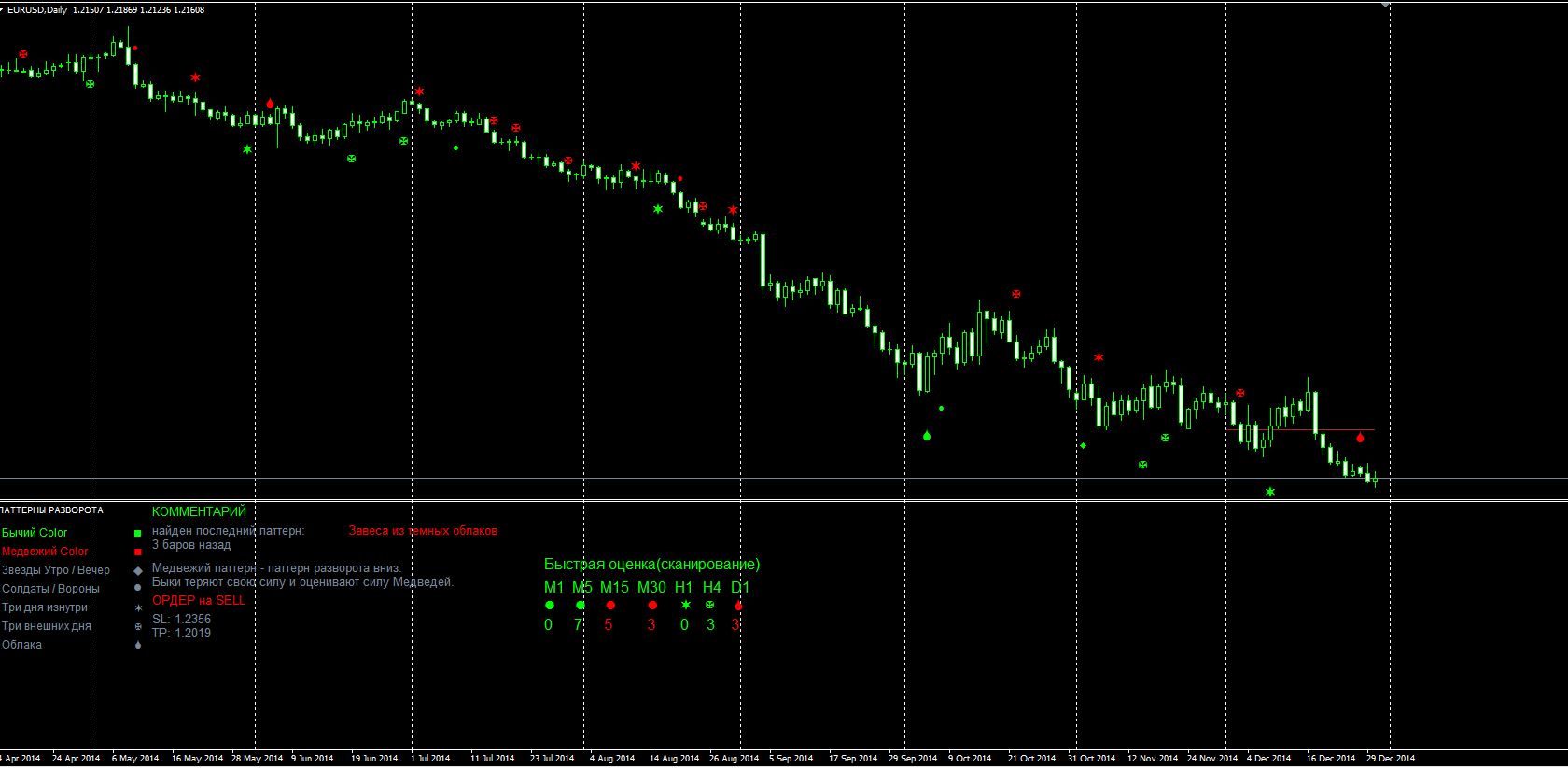The image size is (1568, 768).
Task: Click the 'Три внешних дня' label
Action: (47, 626)
